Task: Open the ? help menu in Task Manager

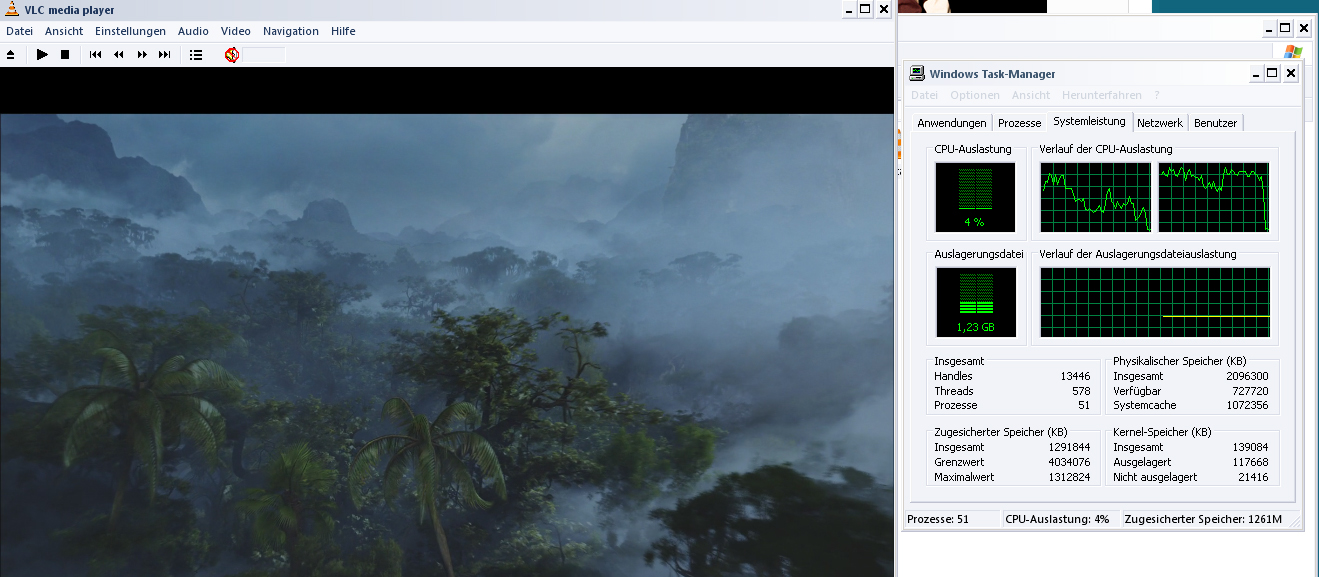Action: (x=1156, y=95)
